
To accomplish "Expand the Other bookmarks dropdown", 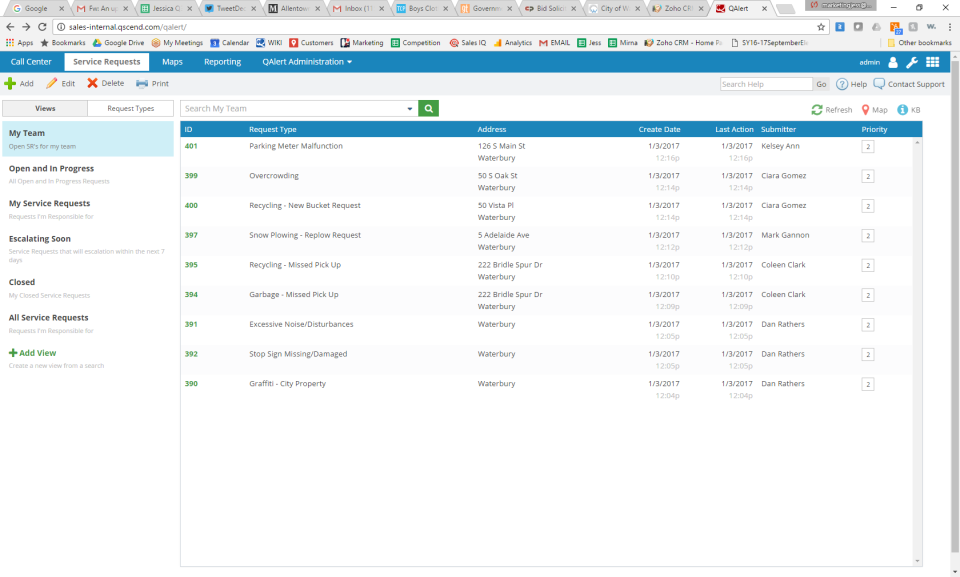I will 919,42.
